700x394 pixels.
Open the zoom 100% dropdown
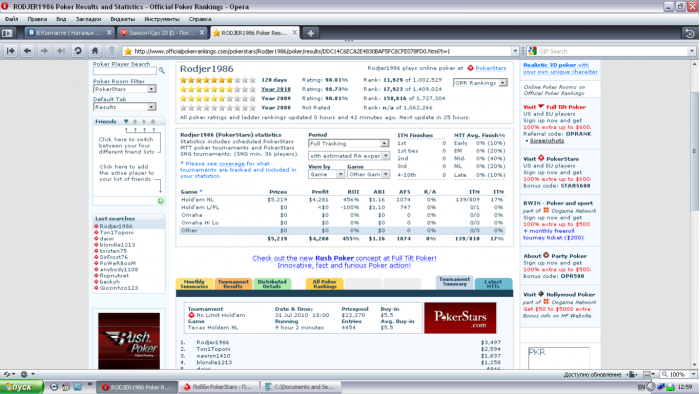(x=693, y=374)
